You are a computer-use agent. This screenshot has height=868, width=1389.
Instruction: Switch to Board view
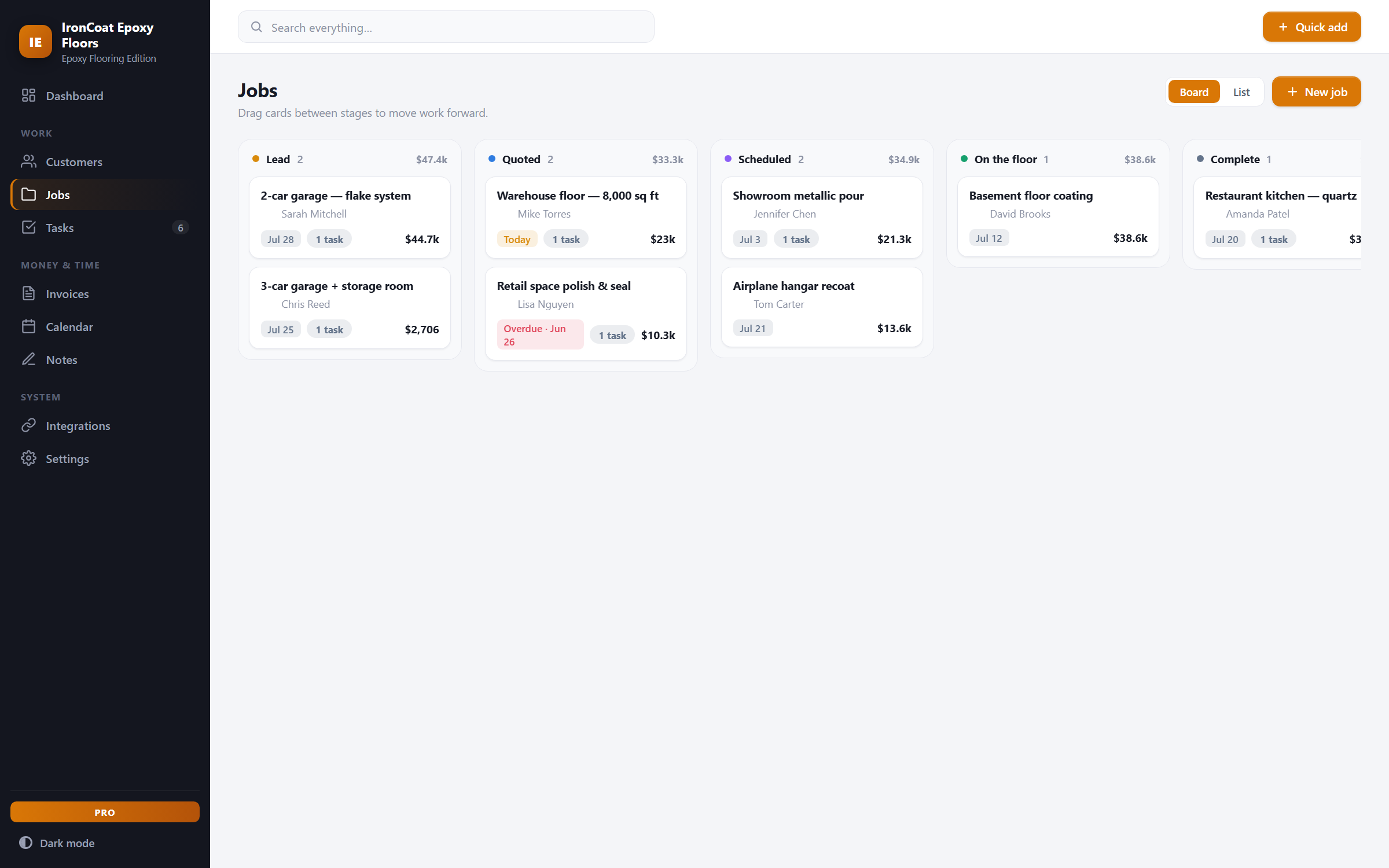pos(1194,92)
